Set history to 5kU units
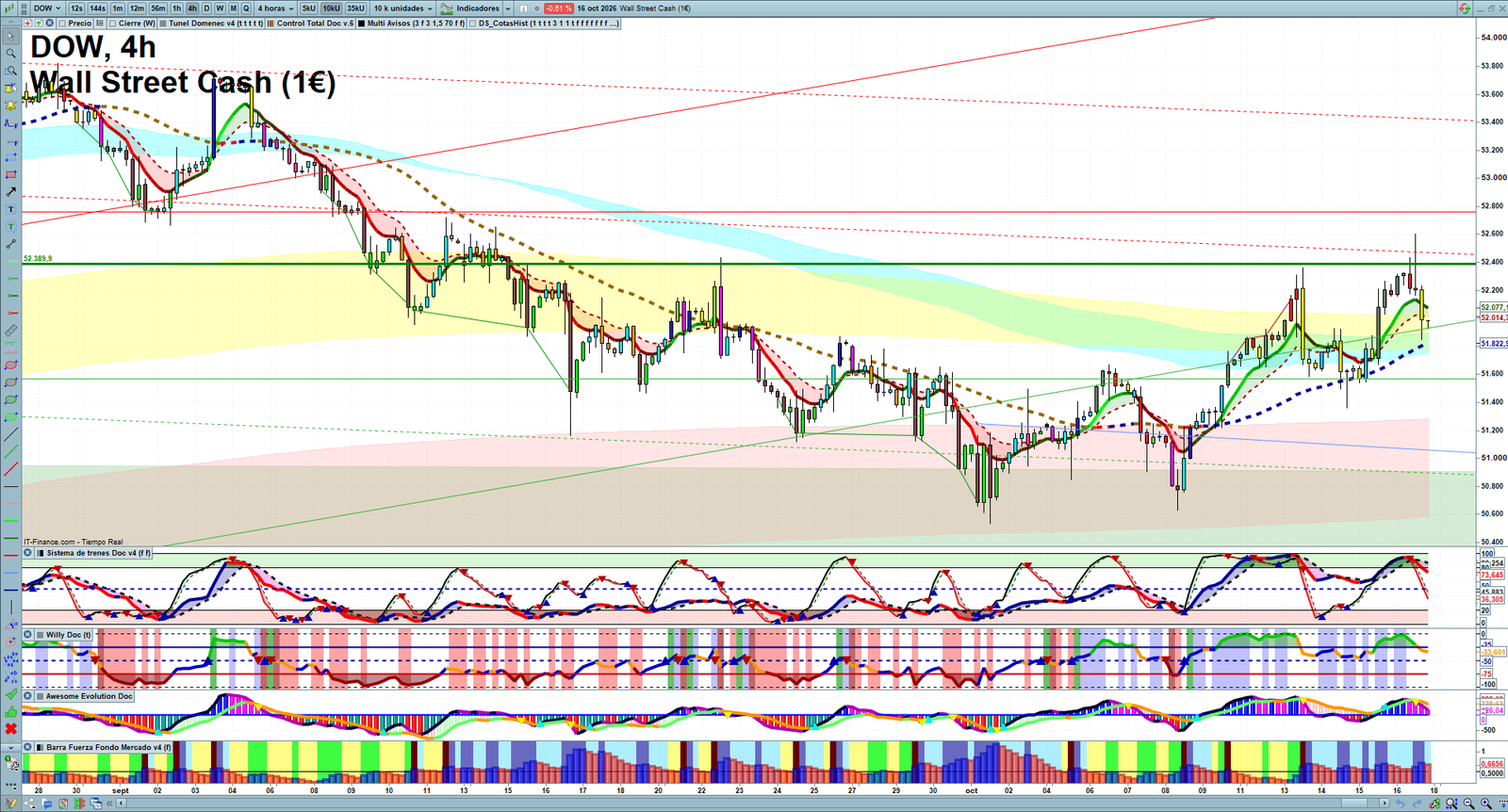This screenshot has height=812, width=1508. point(308,8)
